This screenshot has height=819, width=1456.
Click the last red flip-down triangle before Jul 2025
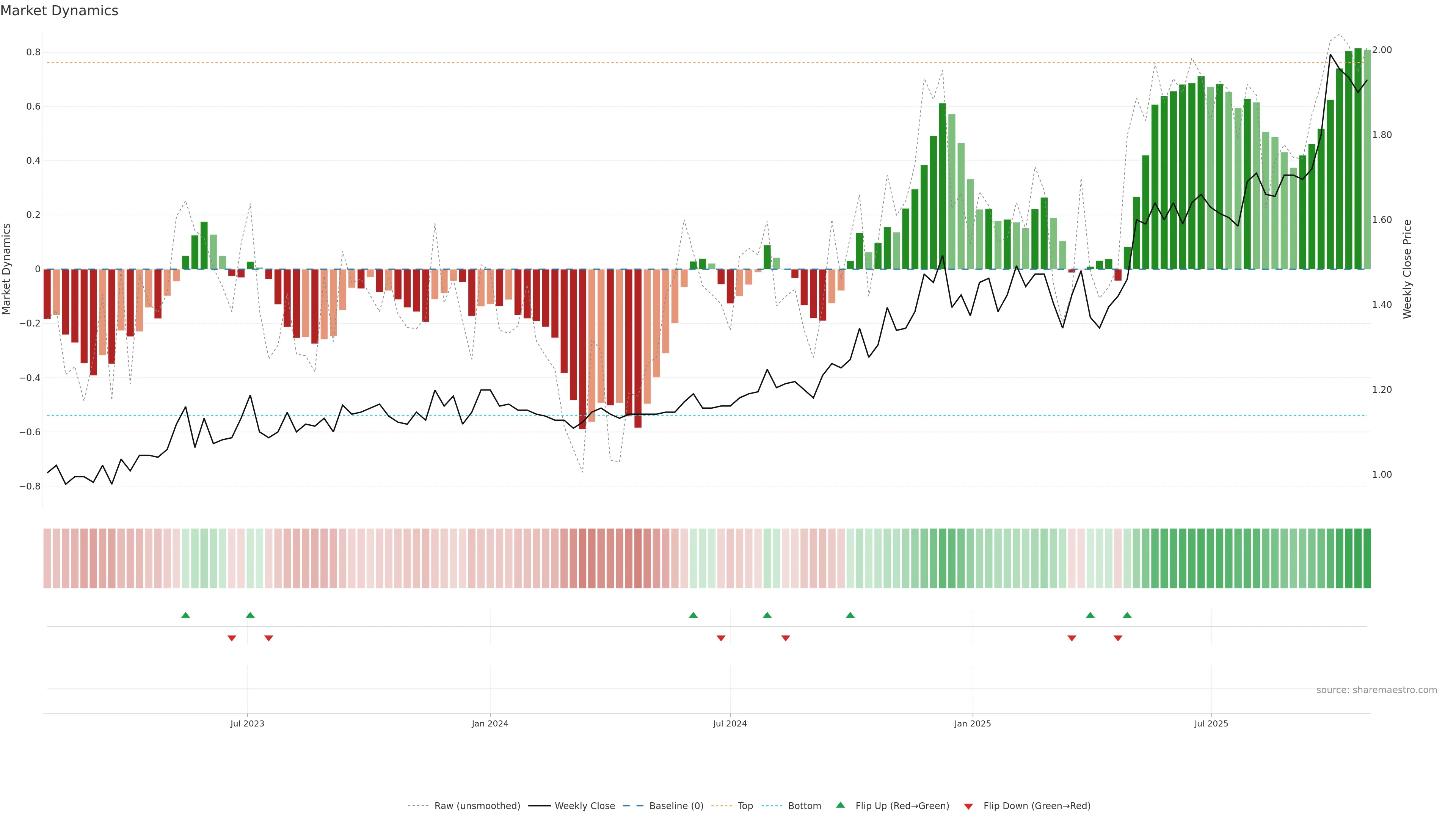point(1117,638)
